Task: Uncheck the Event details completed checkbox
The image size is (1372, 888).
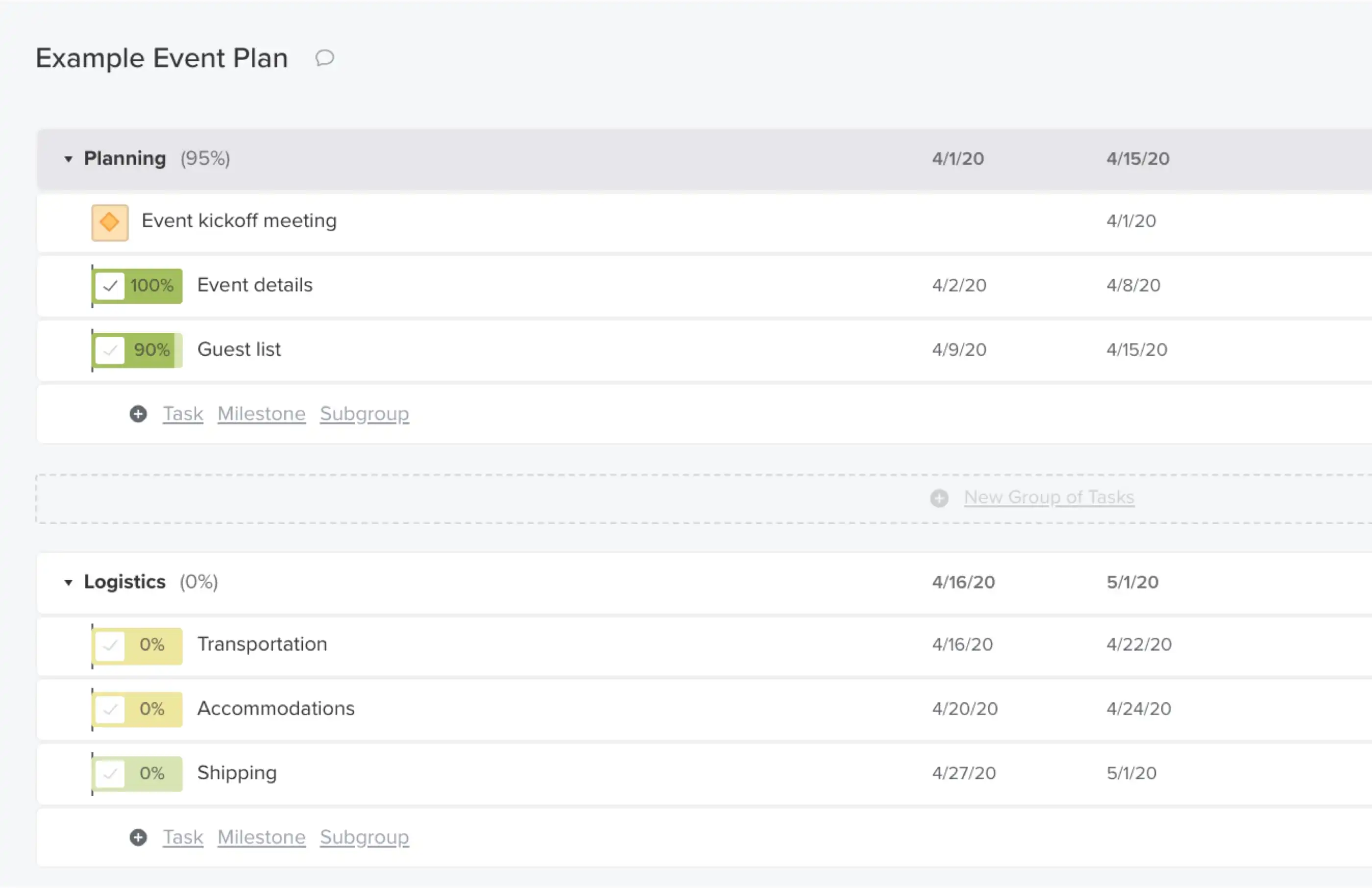Action: click(x=110, y=285)
